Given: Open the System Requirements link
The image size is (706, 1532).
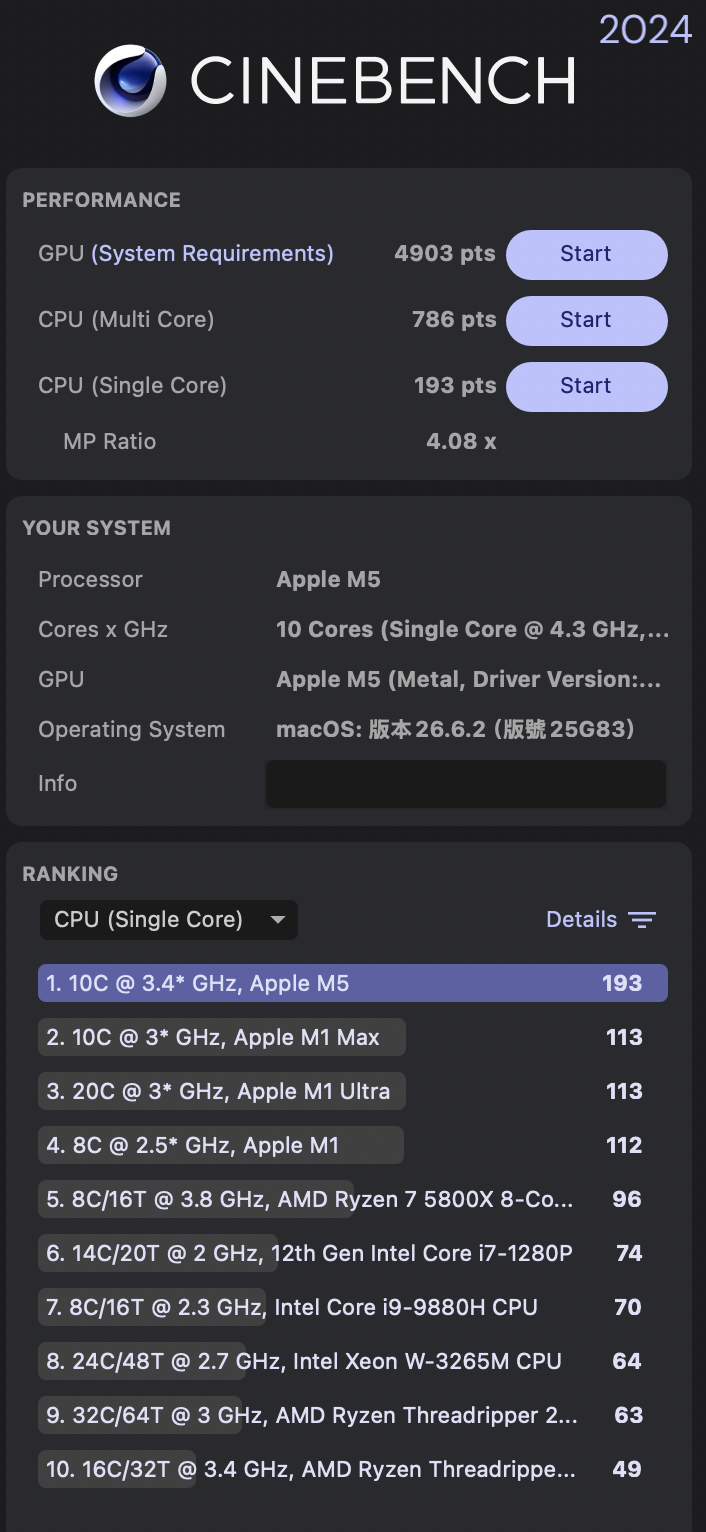Looking at the screenshot, I should pyautogui.click(x=212, y=254).
